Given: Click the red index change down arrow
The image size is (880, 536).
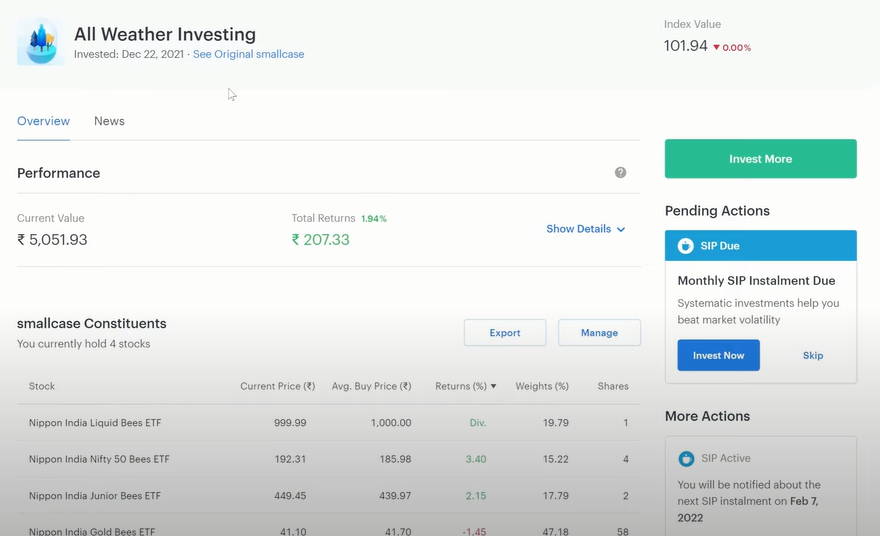Looking at the screenshot, I should (716, 47).
